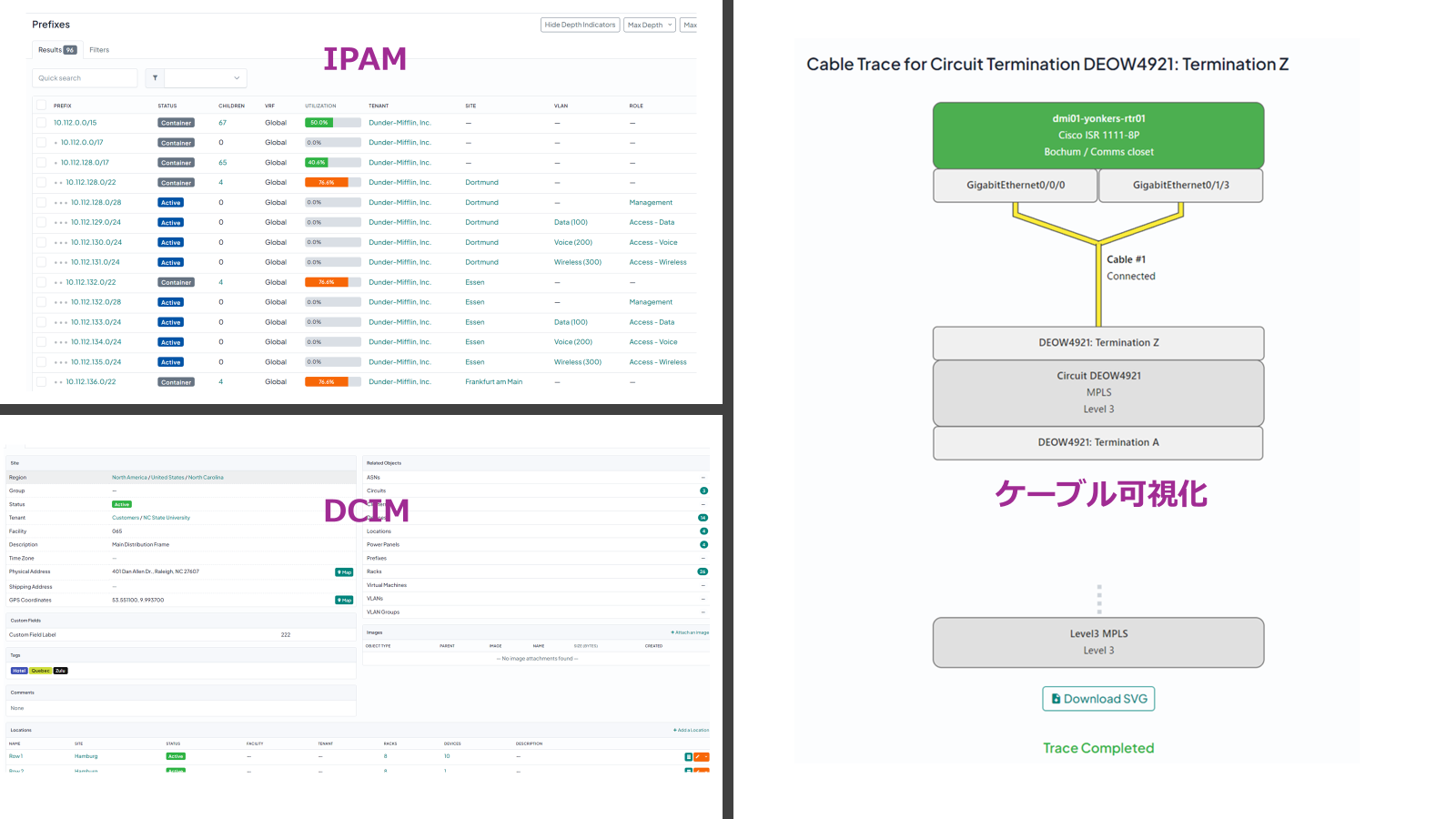The image size is (1456, 819).
Task: Open the Map pin for Physical Address
Action: point(344,572)
